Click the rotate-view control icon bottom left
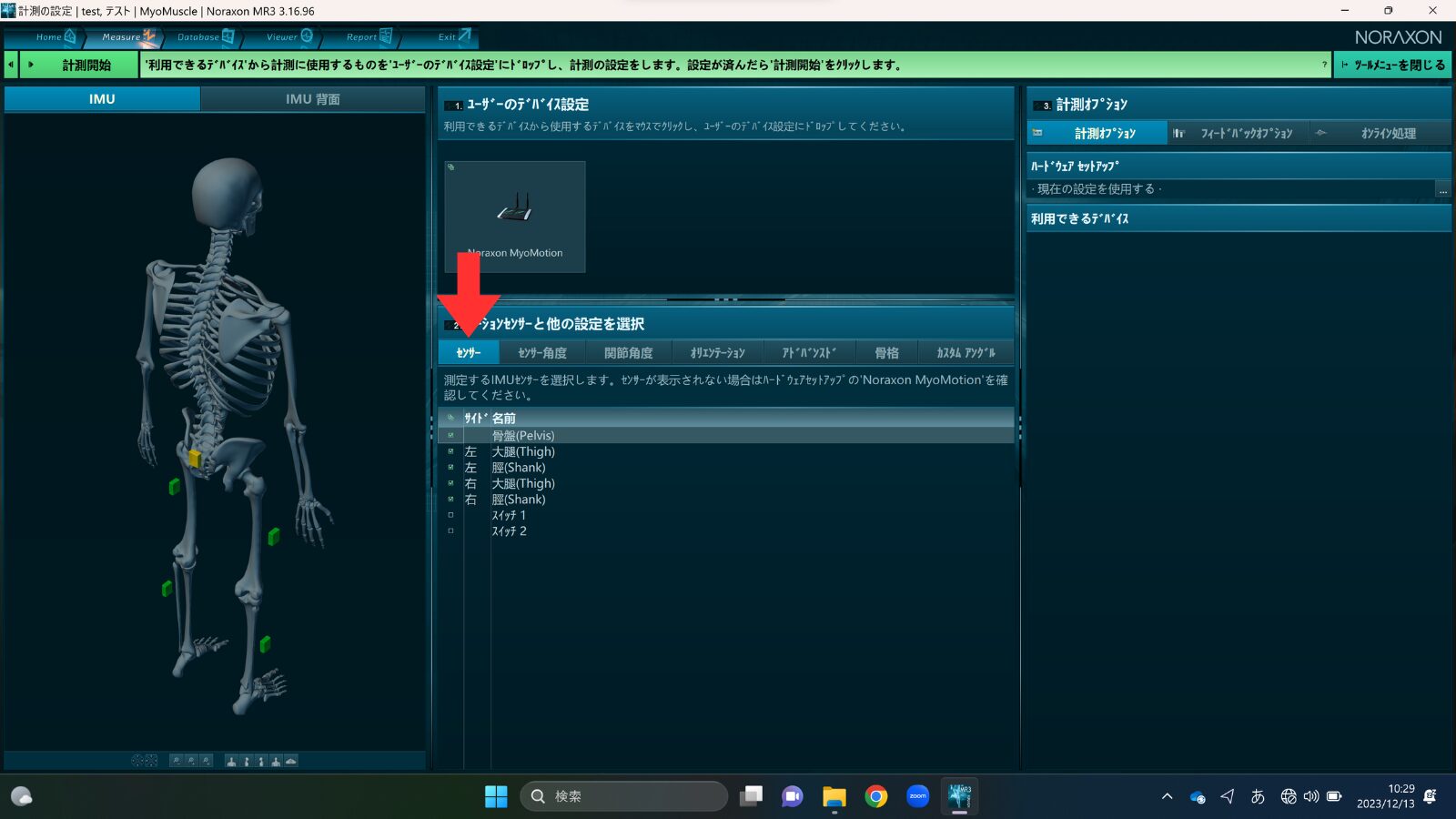 (x=136, y=761)
